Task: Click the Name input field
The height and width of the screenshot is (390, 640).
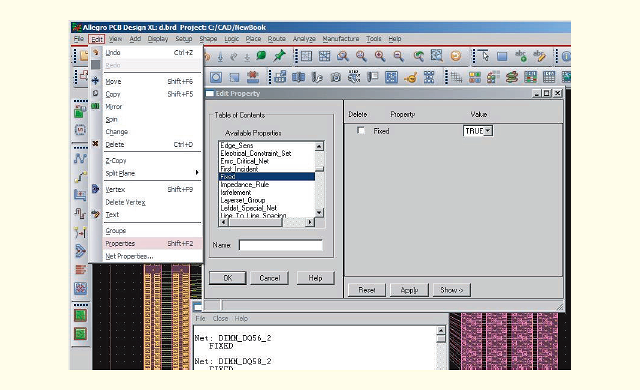Action: 280,245
